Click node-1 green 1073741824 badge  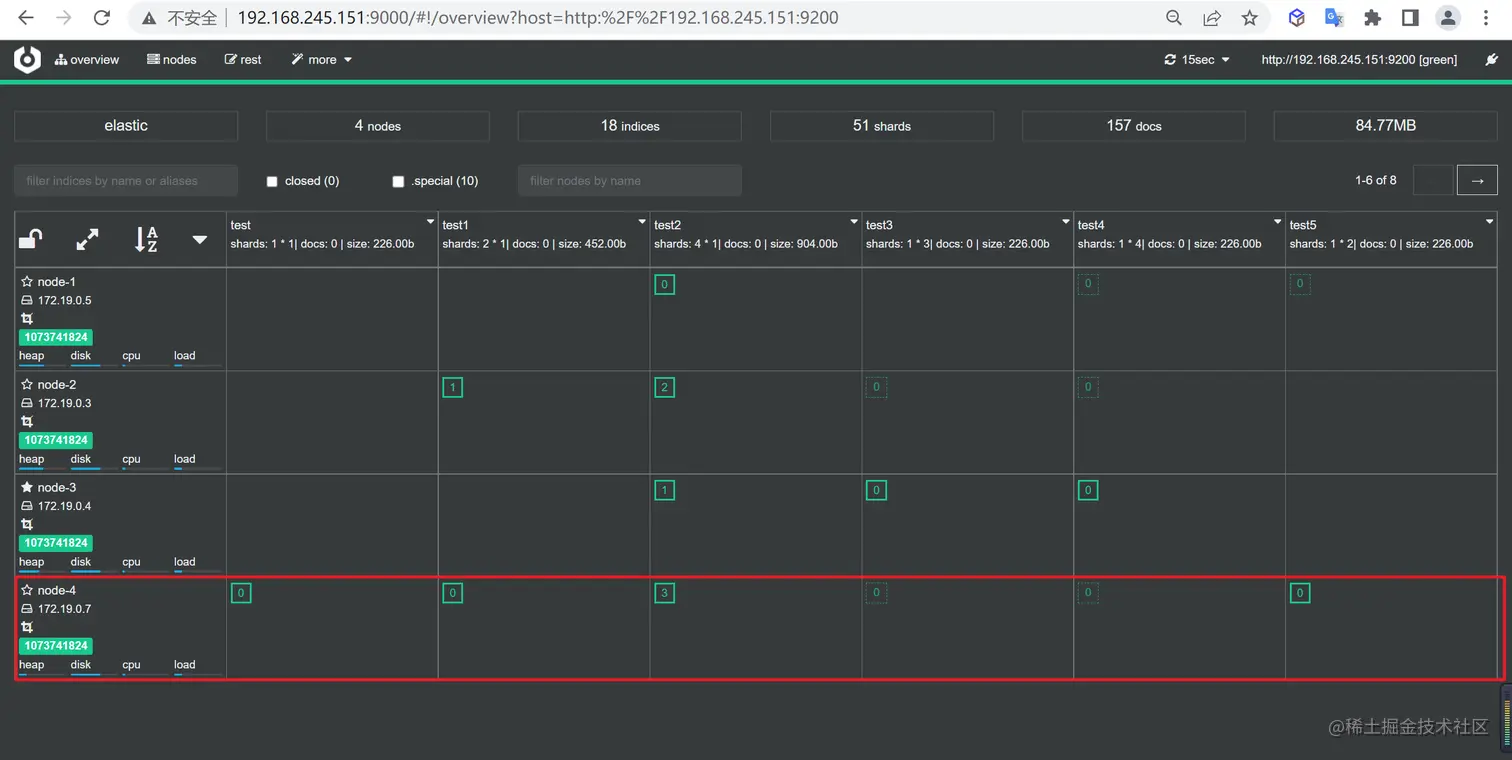click(x=56, y=338)
